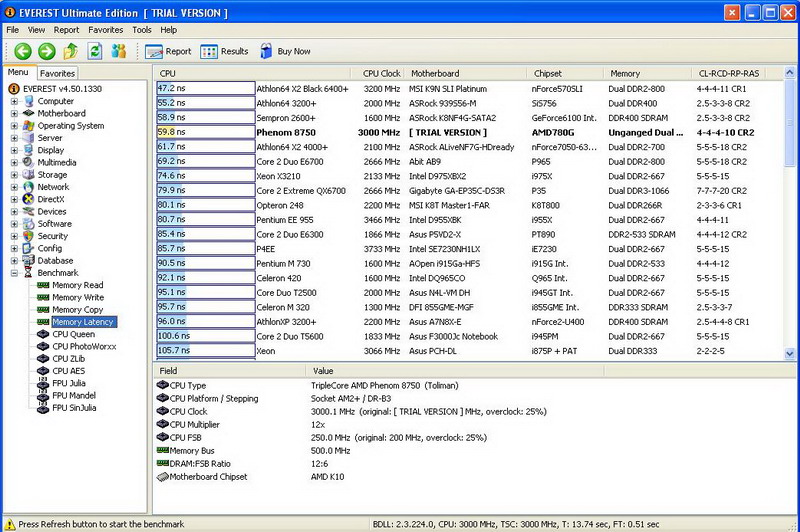Expand the Storage tree node
Image resolution: width=800 pixels, height=532 pixels.
[14, 175]
